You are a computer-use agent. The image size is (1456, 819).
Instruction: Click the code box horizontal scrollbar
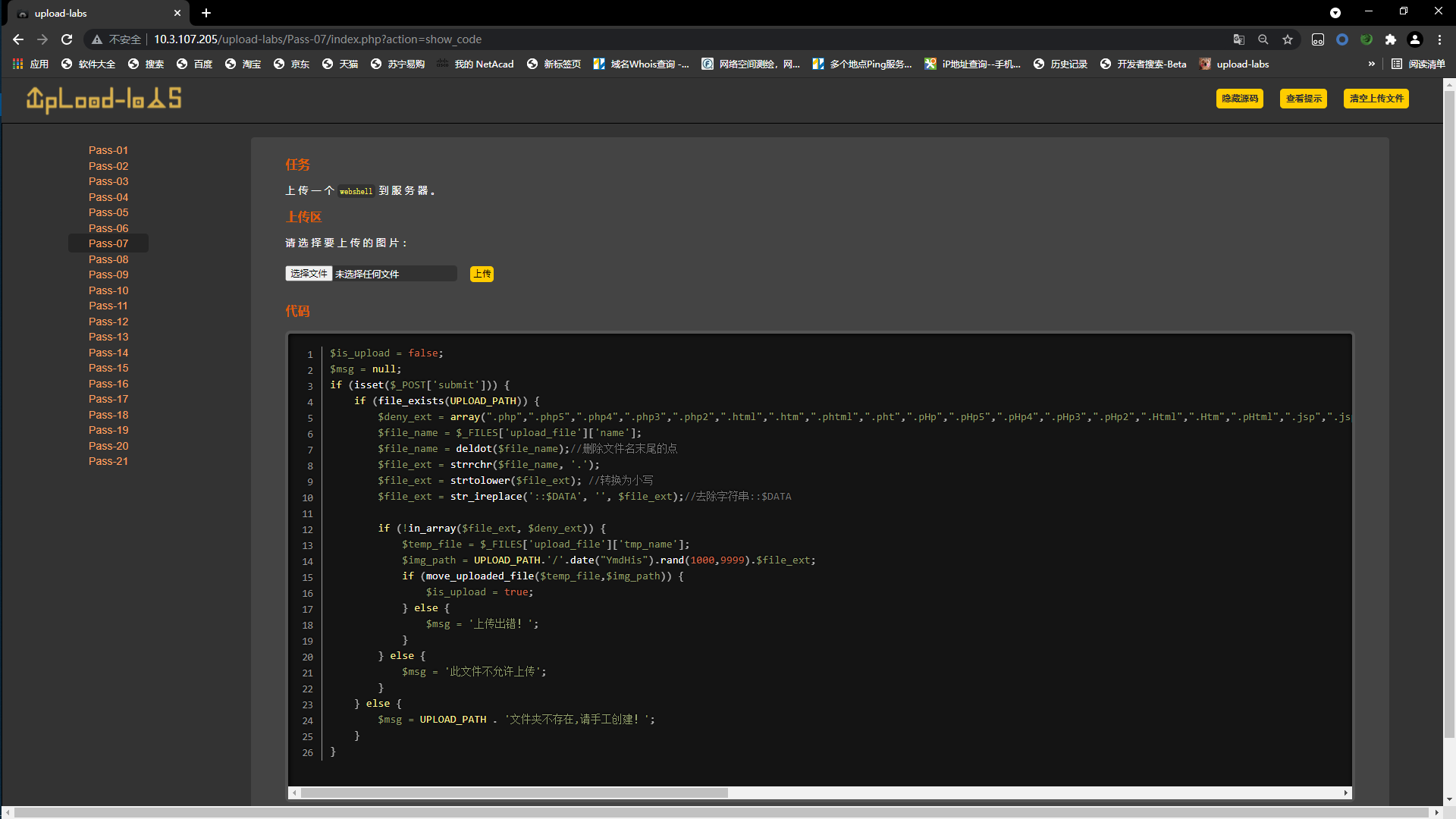click(514, 792)
